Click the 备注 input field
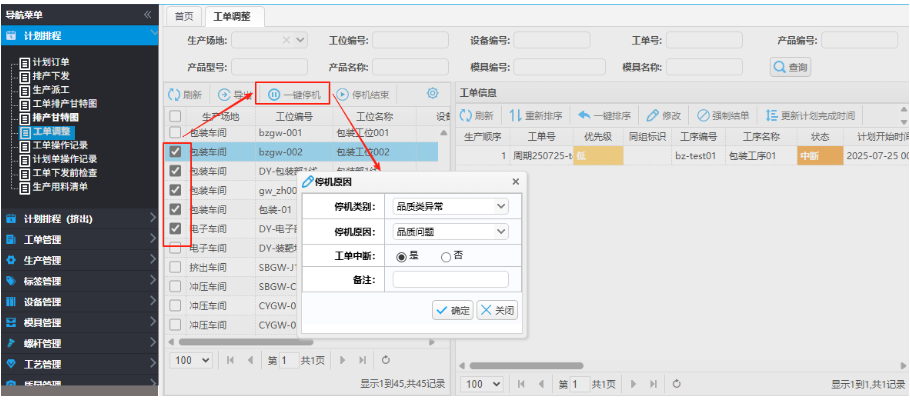 pyautogui.click(x=450, y=280)
